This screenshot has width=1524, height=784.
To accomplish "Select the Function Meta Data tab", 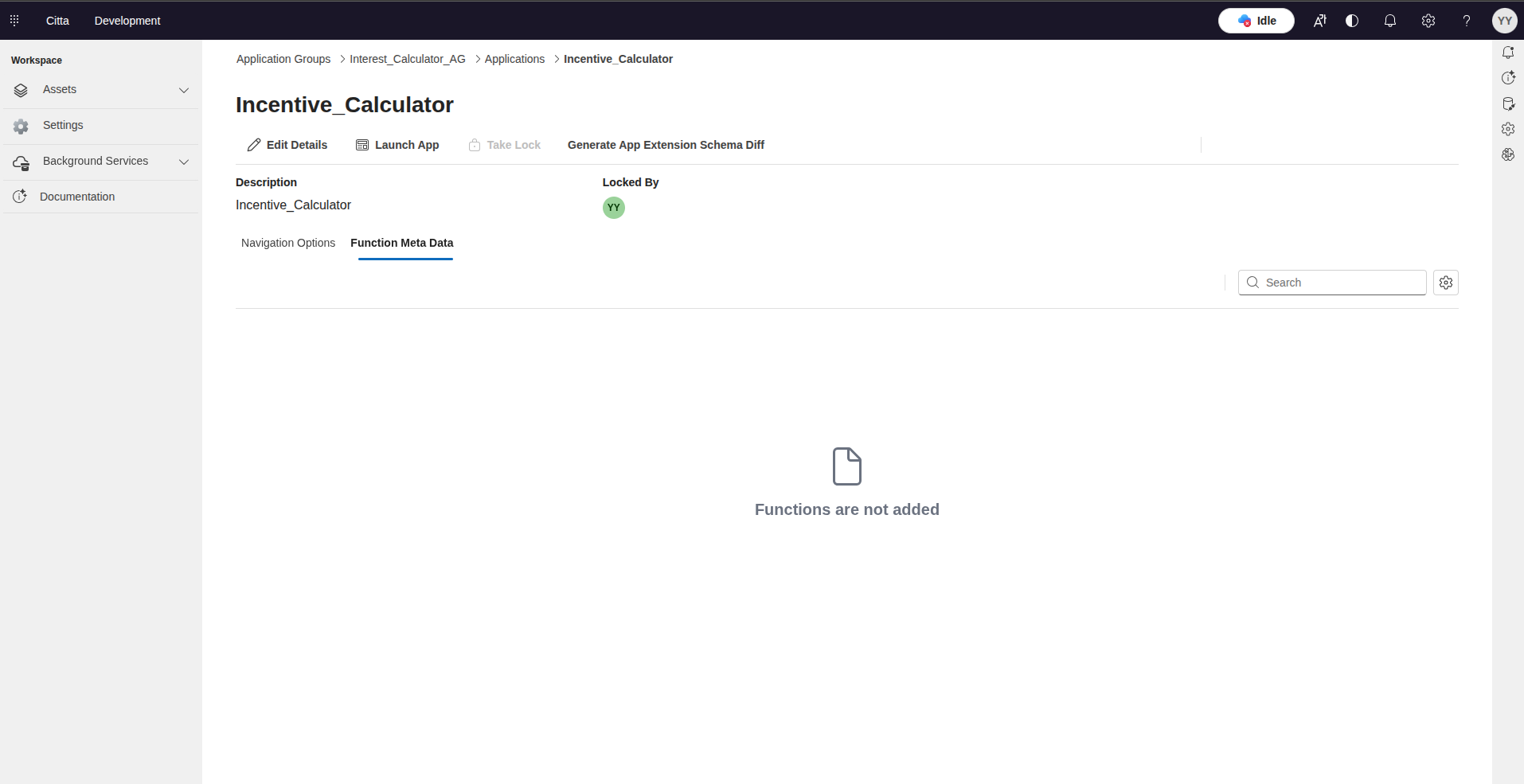I will pos(402,243).
